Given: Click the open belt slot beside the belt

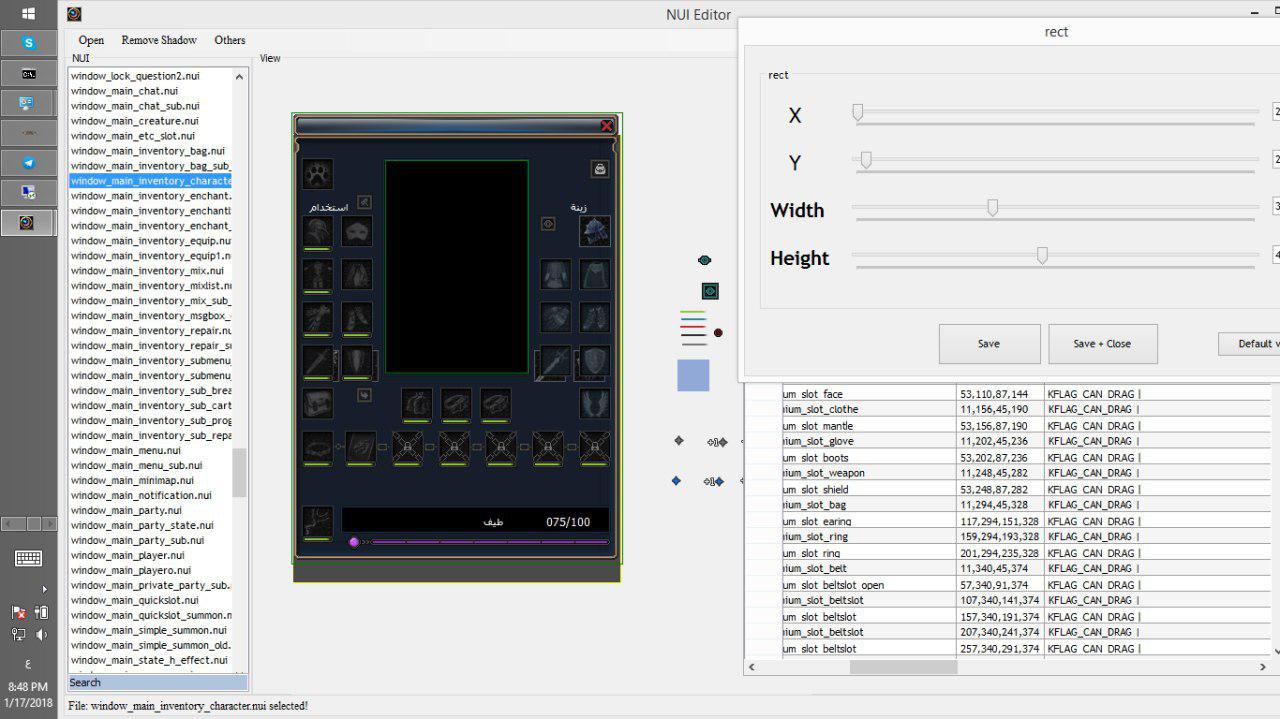Looking at the screenshot, I should coord(361,447).
